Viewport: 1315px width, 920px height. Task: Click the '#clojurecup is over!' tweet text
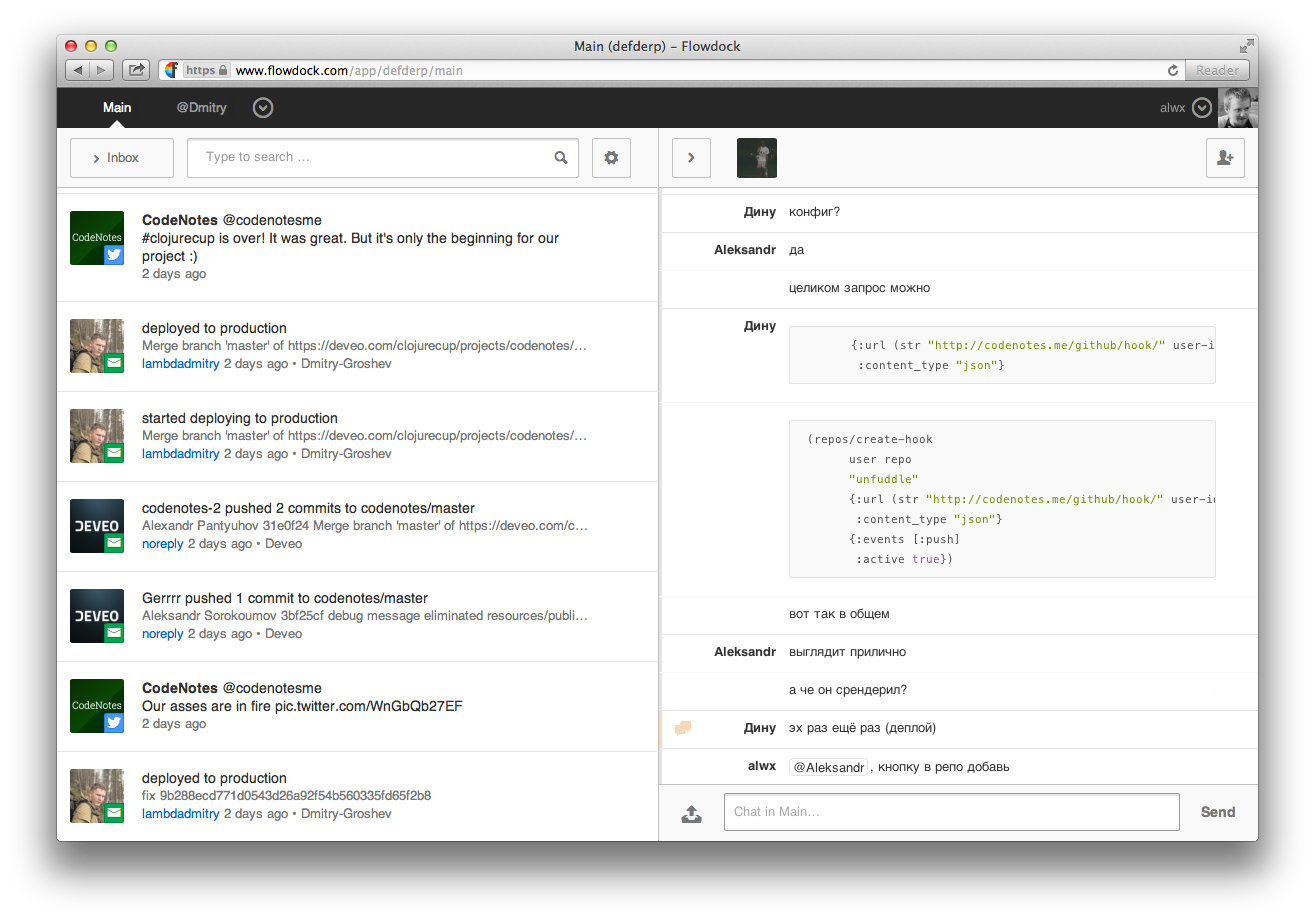click(x=350, y=247)
